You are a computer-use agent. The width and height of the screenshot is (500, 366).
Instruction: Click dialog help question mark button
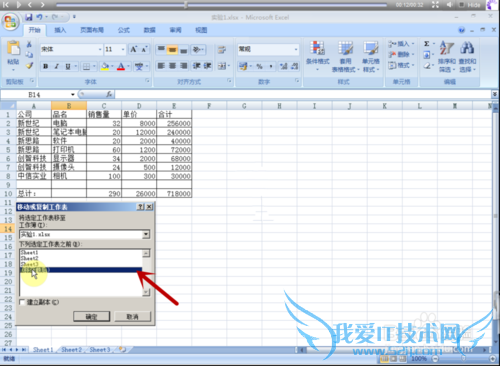[x=141, y=207]
